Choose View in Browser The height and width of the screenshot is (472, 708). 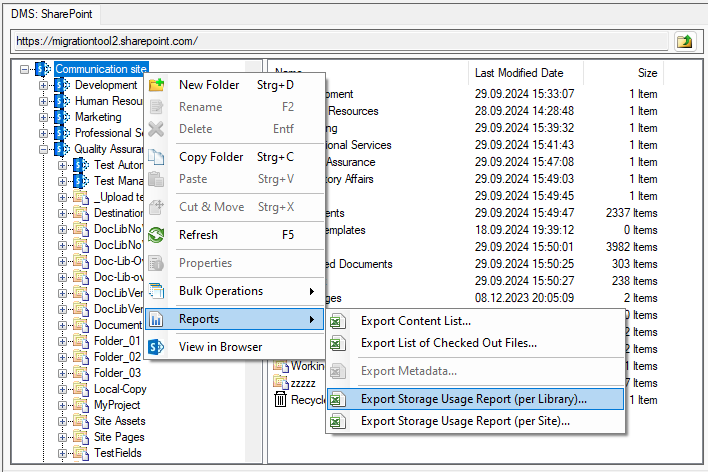click(235, 347)
